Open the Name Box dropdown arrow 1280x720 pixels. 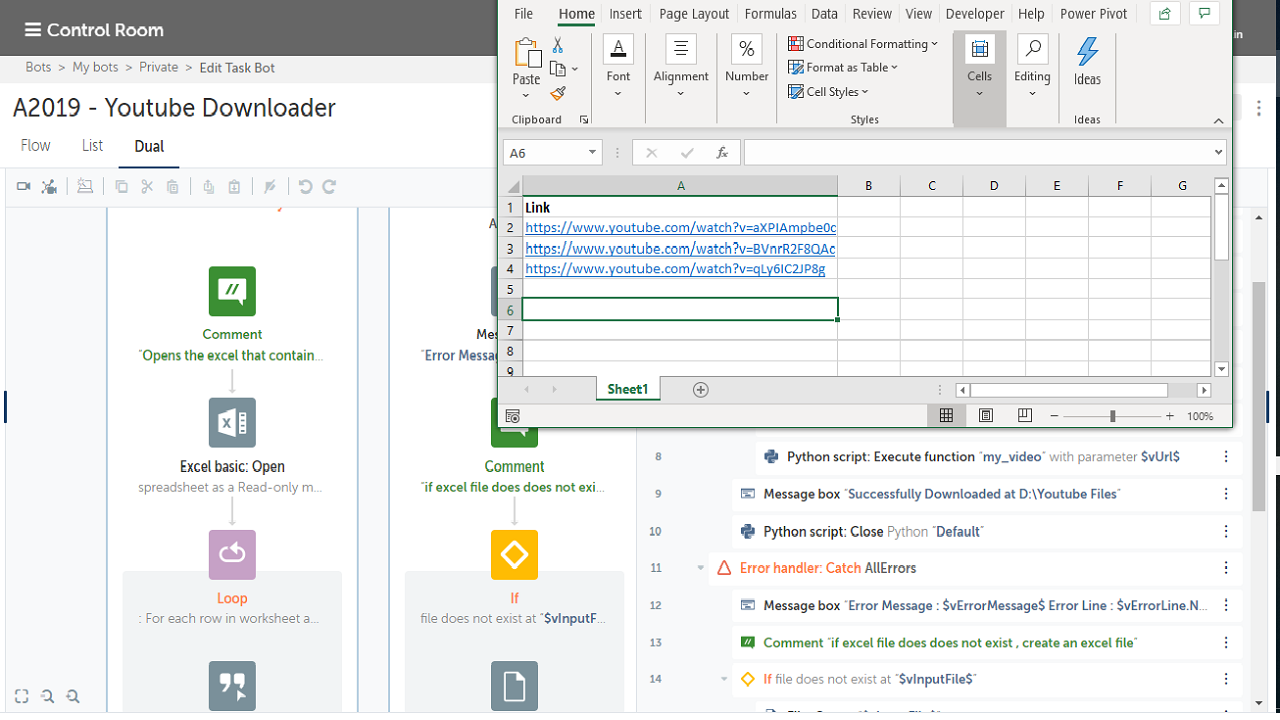click(592, 153)
